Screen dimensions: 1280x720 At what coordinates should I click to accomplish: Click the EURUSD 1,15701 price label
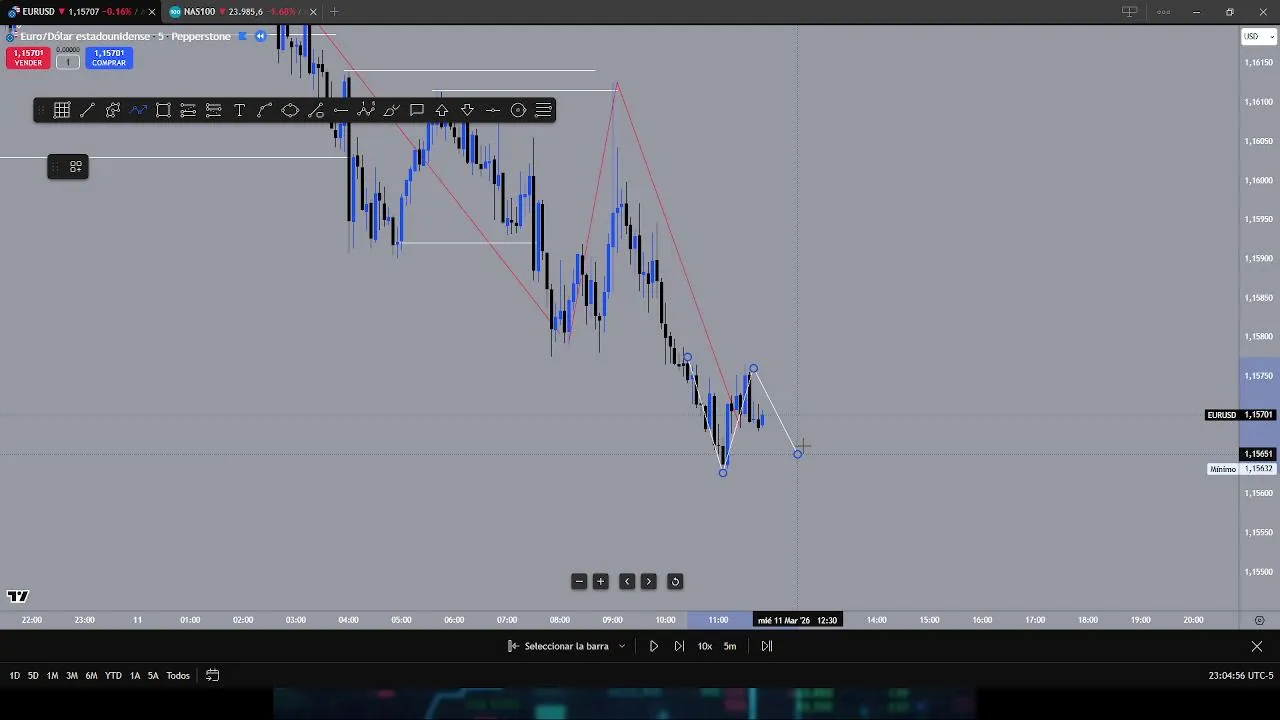[x=1240, y=415]
